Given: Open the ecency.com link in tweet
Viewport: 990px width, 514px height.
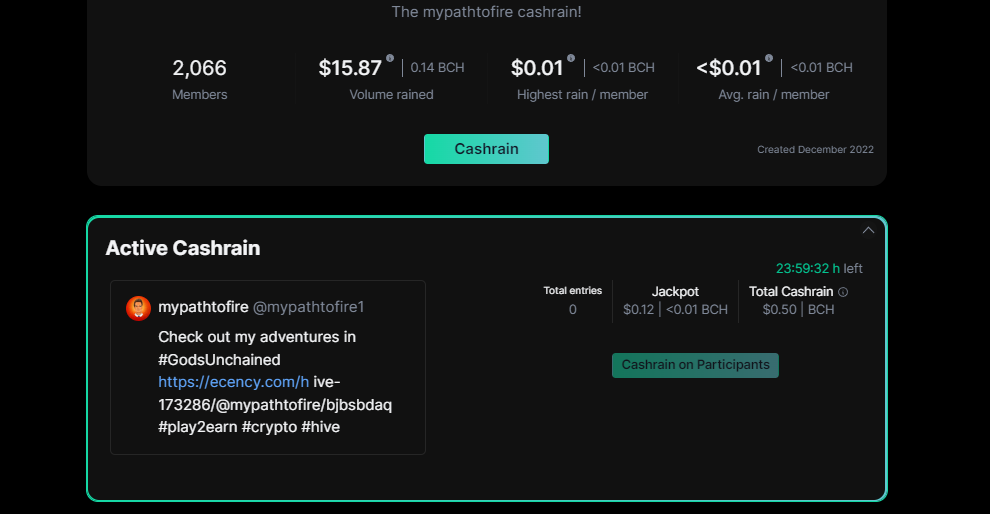Looking at the screenshot, I should [x=234, y=382].
